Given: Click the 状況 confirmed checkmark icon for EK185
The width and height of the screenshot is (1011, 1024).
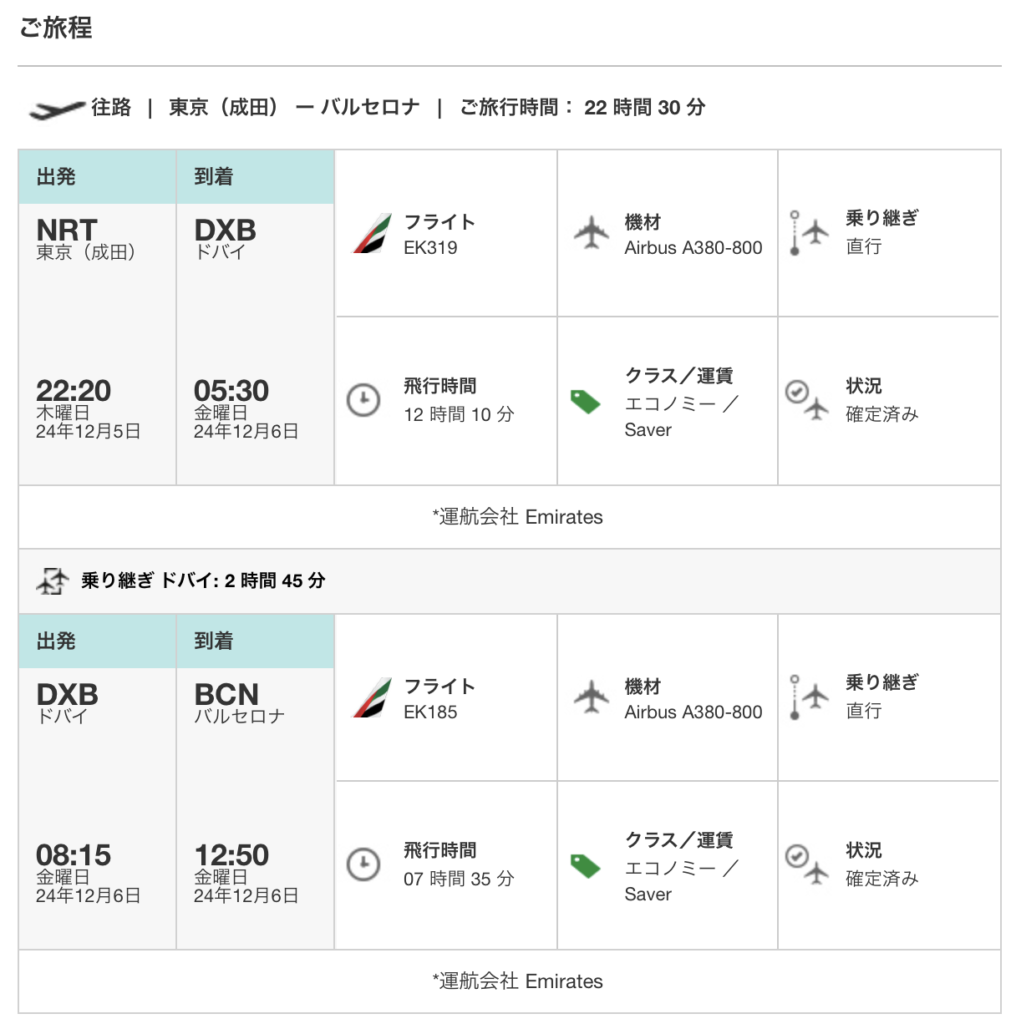Looking at the screenshot, I should point(807,864).
